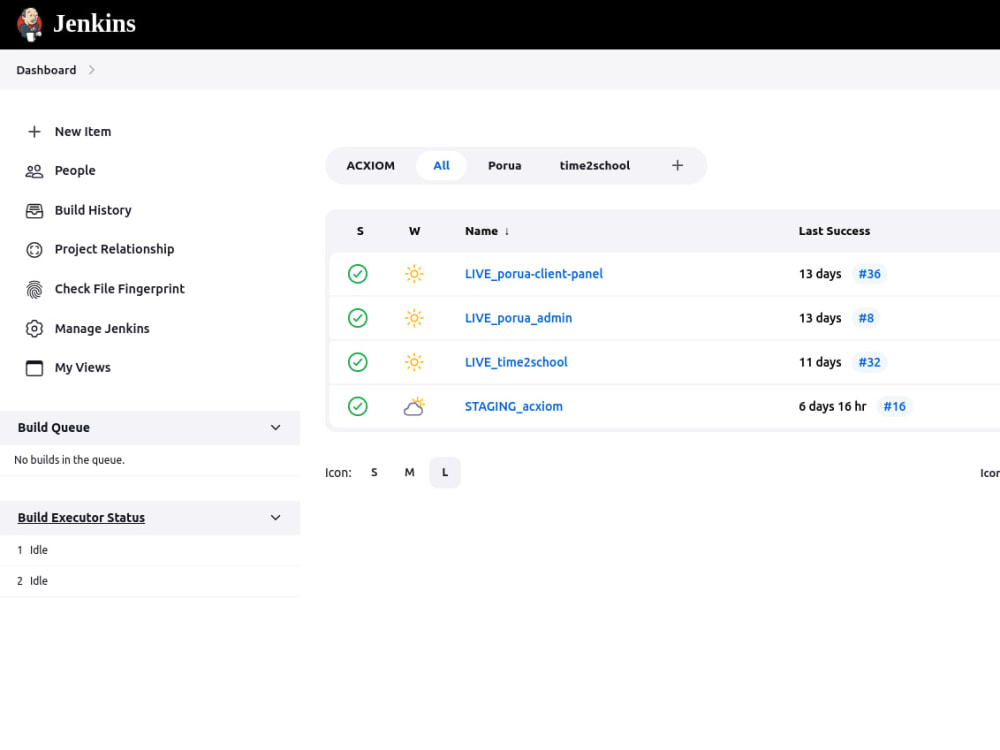Sort by the S status column
The height and width of the screenshot is (750, 1000).
tap(360, 232)
